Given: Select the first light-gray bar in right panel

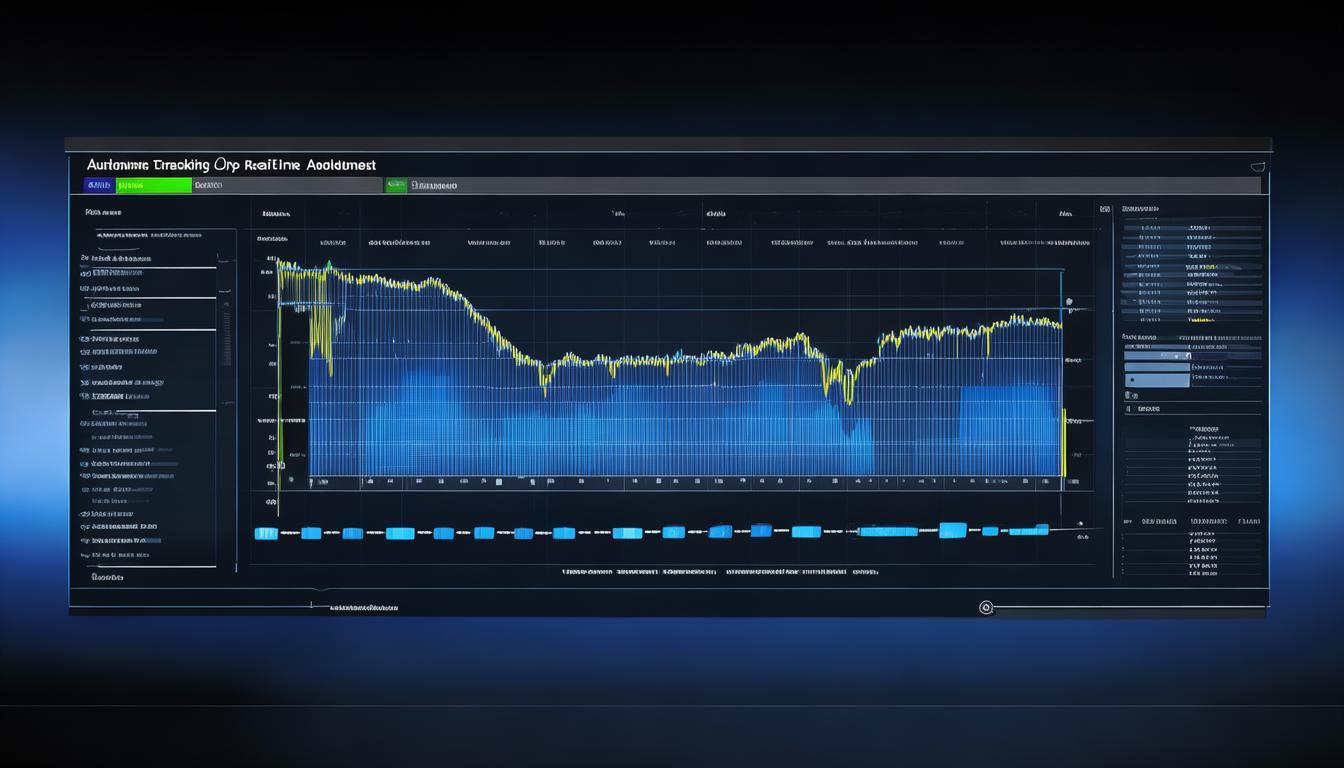Looking at the screenshot, I should [x=1156, y=354].
